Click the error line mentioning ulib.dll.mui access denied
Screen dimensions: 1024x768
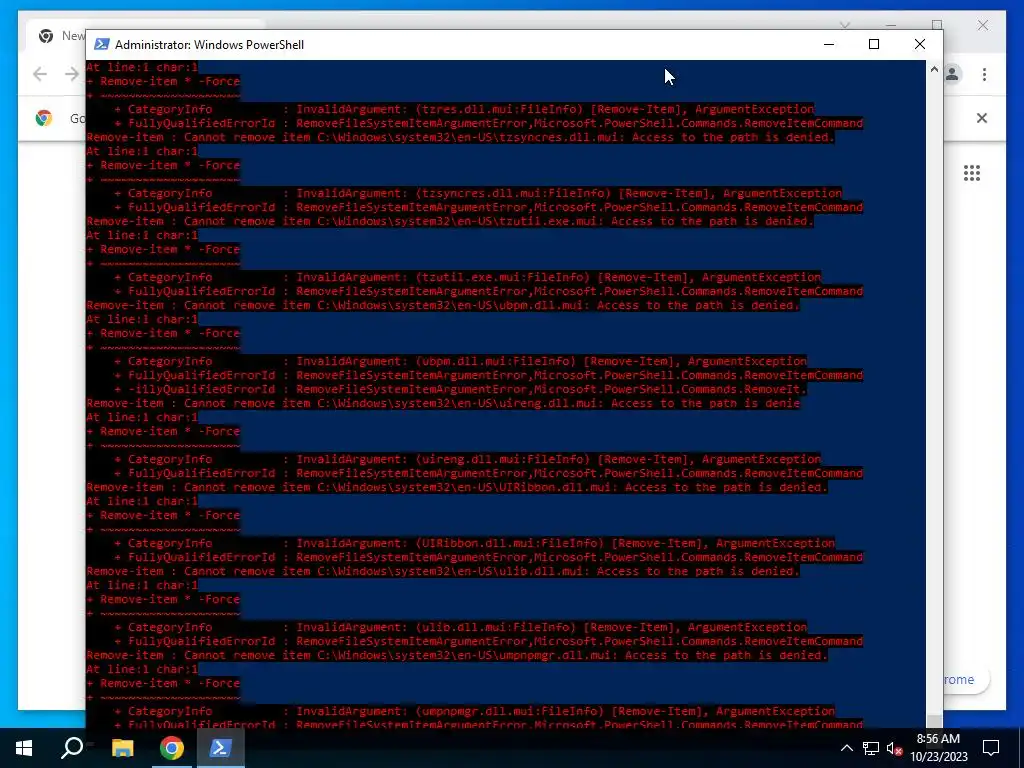coord(443,571)
